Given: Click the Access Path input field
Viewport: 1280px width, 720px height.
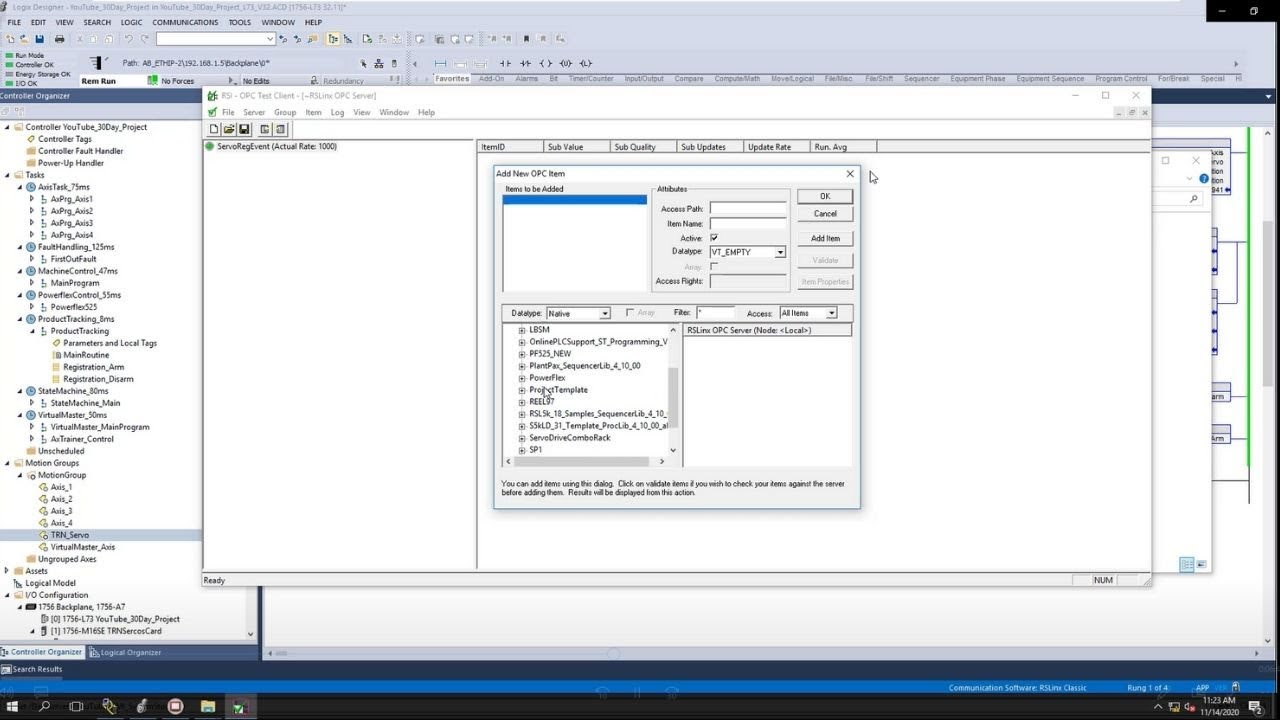Looking at the screenshot, I should click(x=748, y=209).
